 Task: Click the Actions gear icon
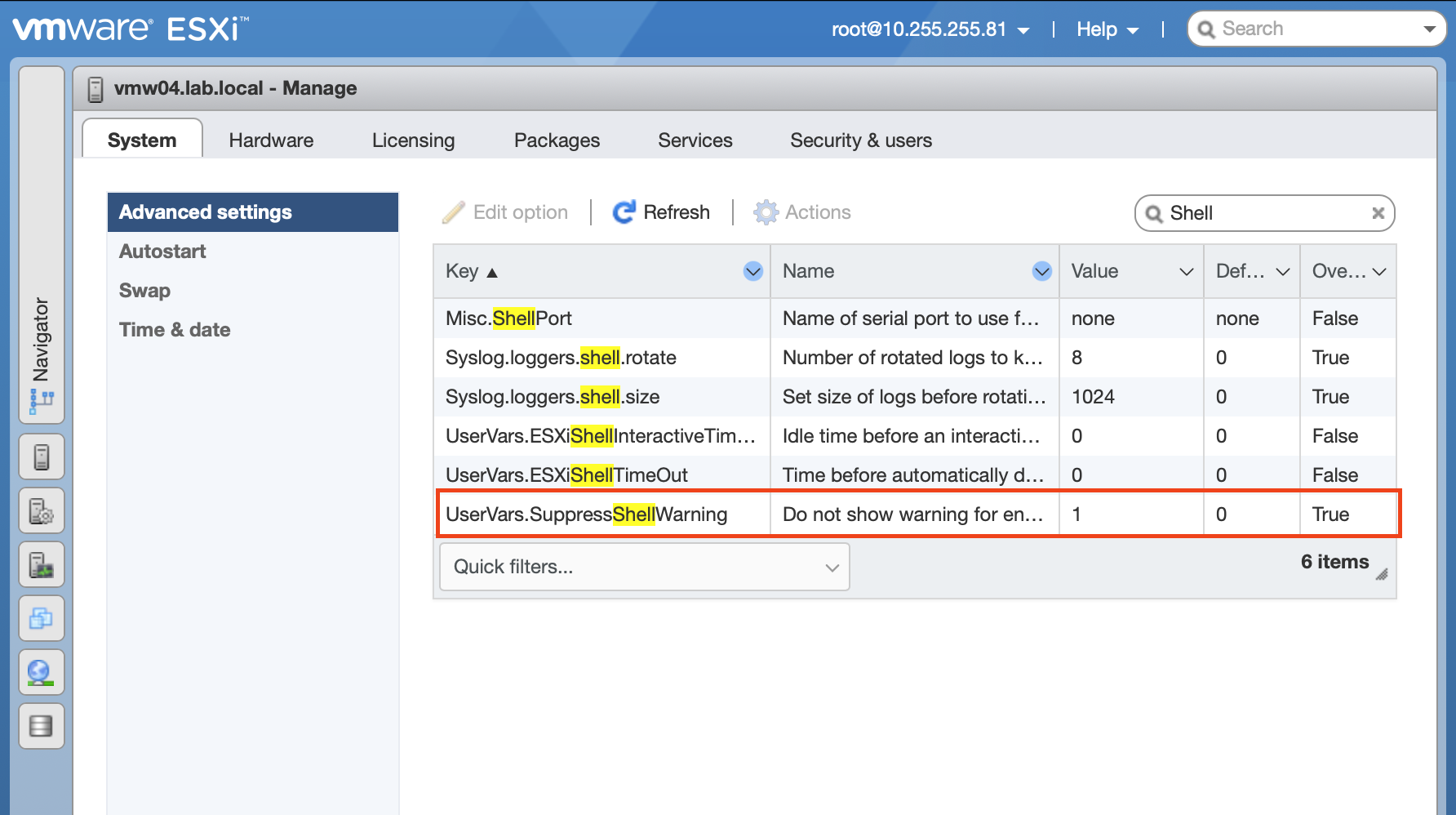pyautogui.click(x=766, y=212)
